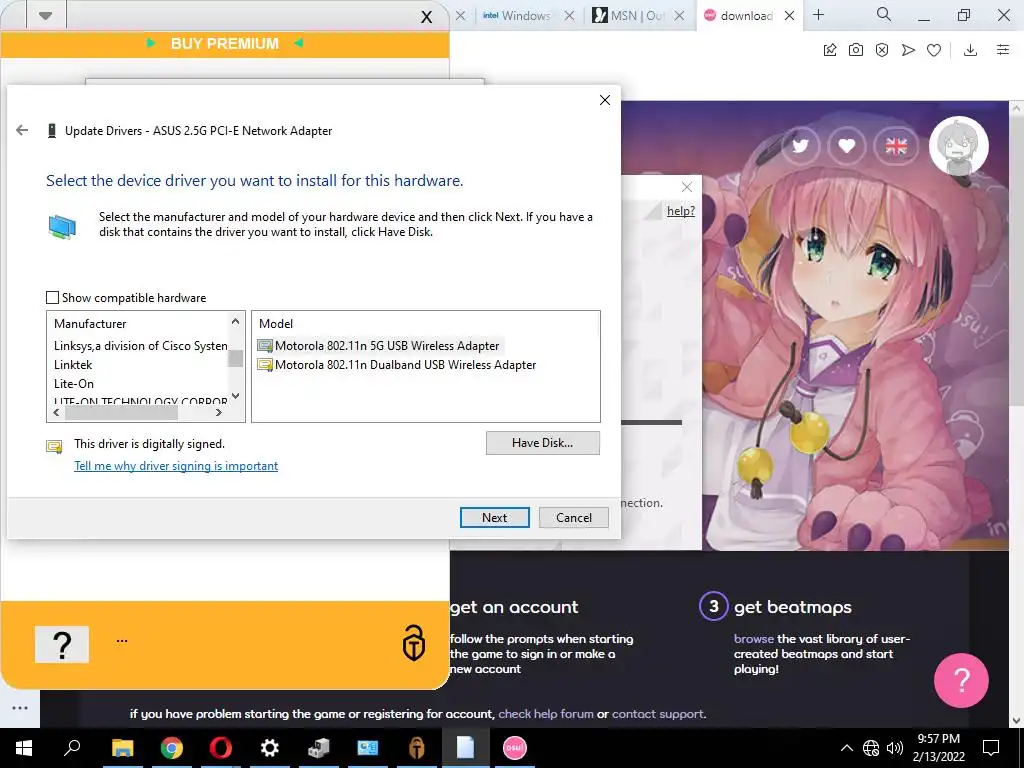
Task: Change language via UK flag icon
Action: coord(896,146)
